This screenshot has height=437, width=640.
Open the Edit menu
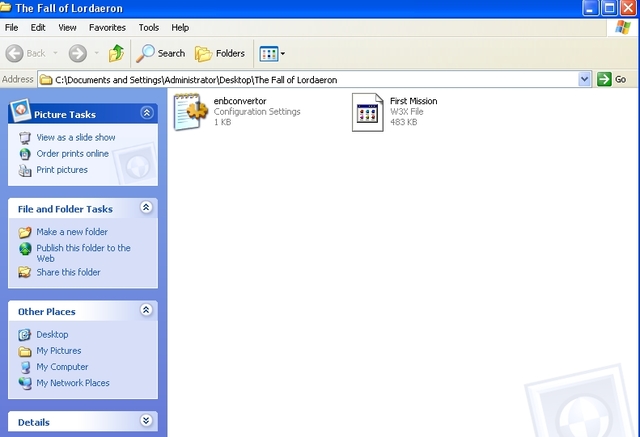point(38,28)
